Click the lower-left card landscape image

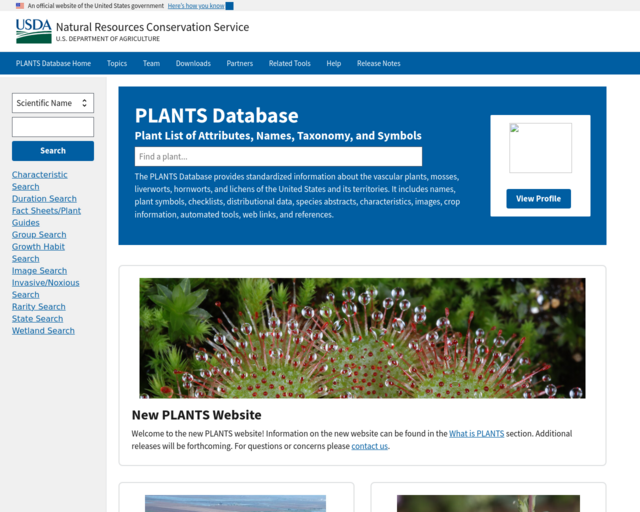[236, 503]
